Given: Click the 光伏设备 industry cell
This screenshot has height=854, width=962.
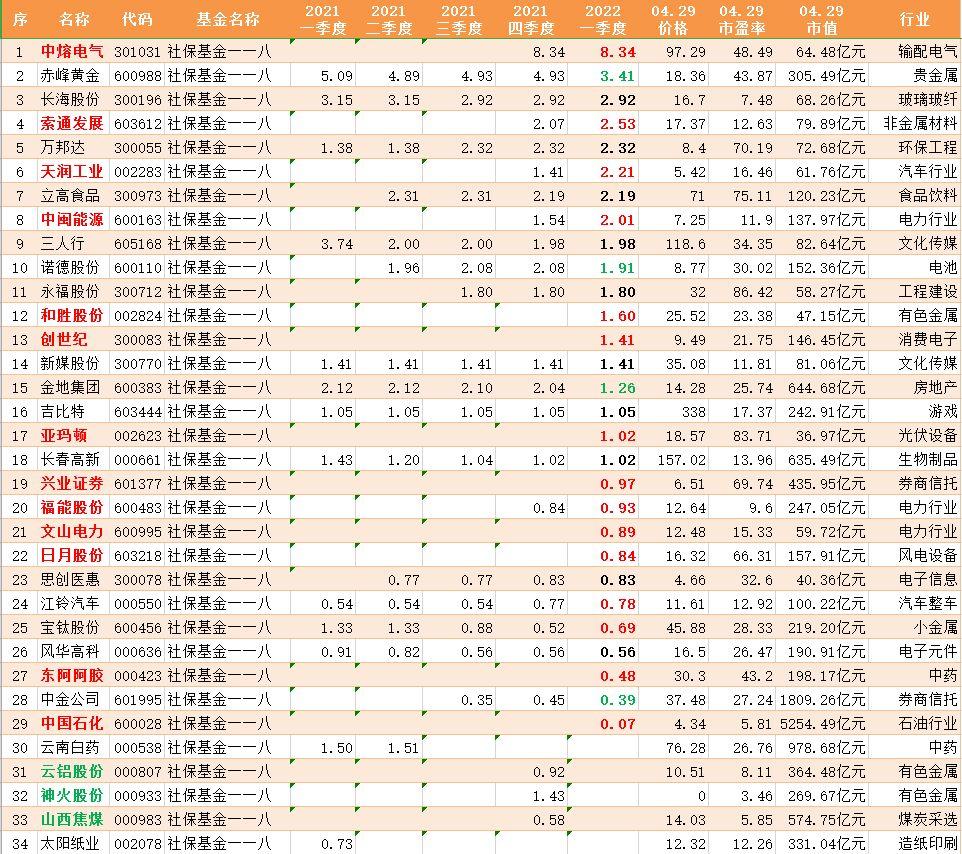Looking at the screenshot, I should [x=928, y=436].
